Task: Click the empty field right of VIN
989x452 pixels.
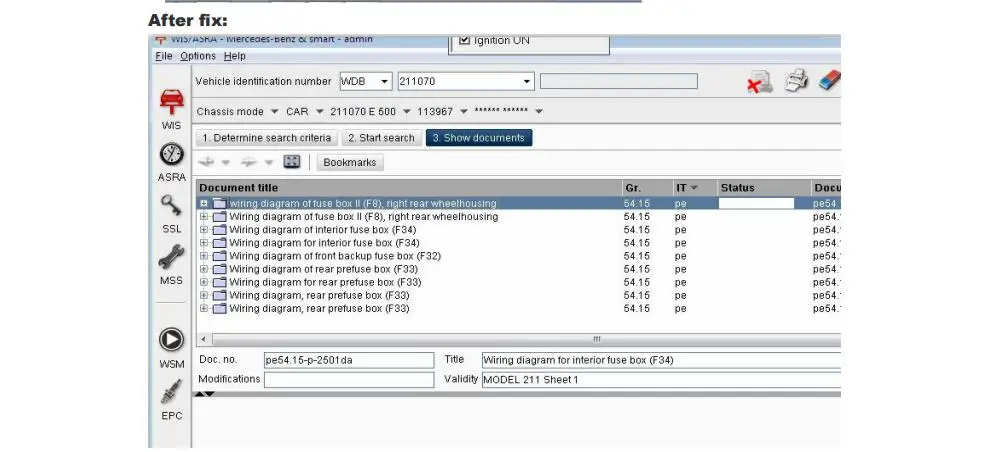Action: 619,81
